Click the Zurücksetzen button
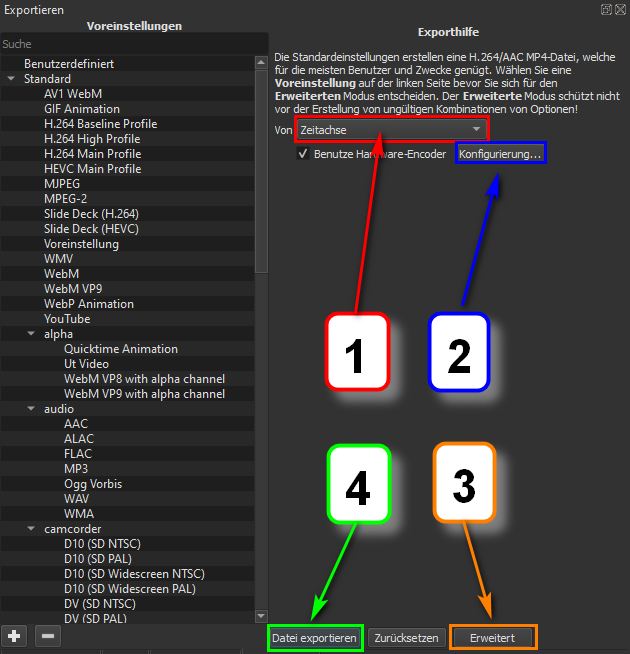630x654 pixels. click(405, 637)
